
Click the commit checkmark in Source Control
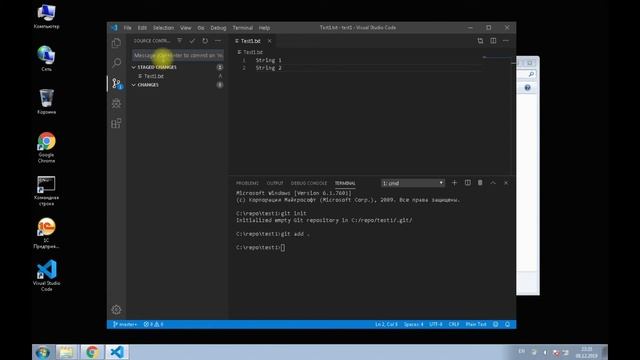[192, 41]
